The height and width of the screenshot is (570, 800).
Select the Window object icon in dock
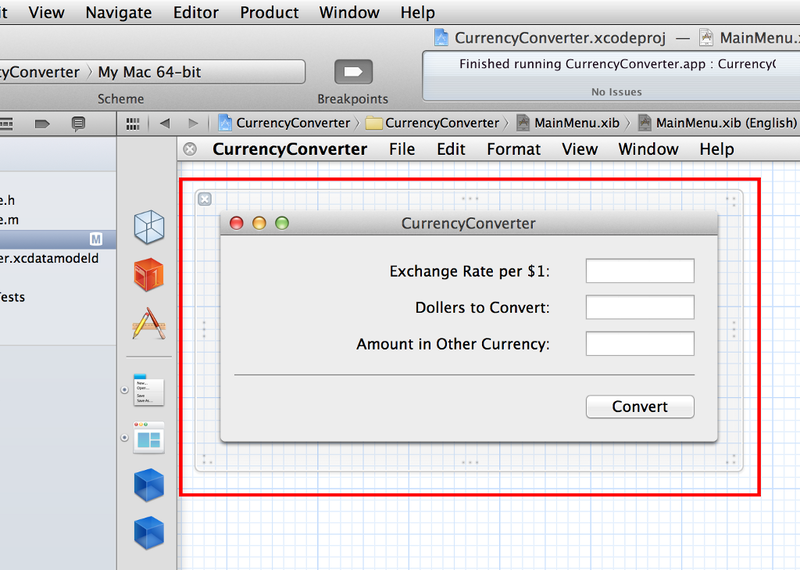pyautogui.click(x=148, y=438)
